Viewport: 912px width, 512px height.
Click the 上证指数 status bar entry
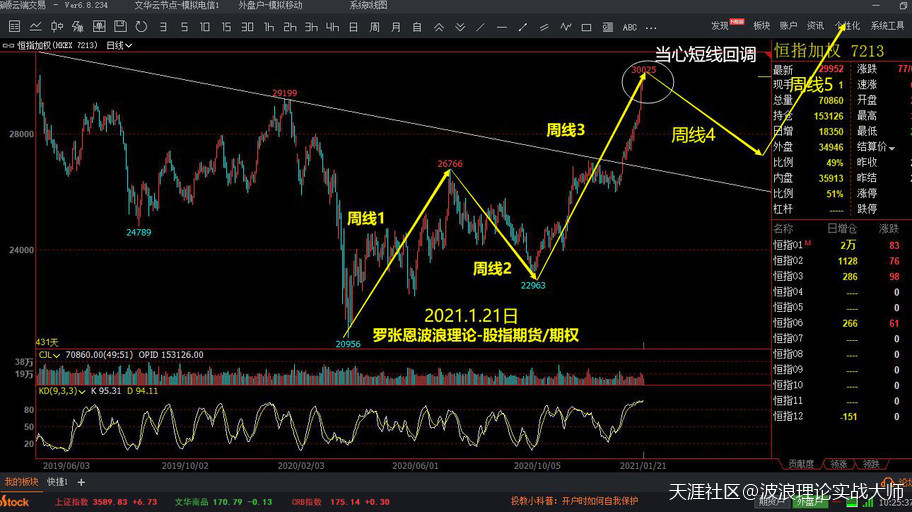point(106,502)
